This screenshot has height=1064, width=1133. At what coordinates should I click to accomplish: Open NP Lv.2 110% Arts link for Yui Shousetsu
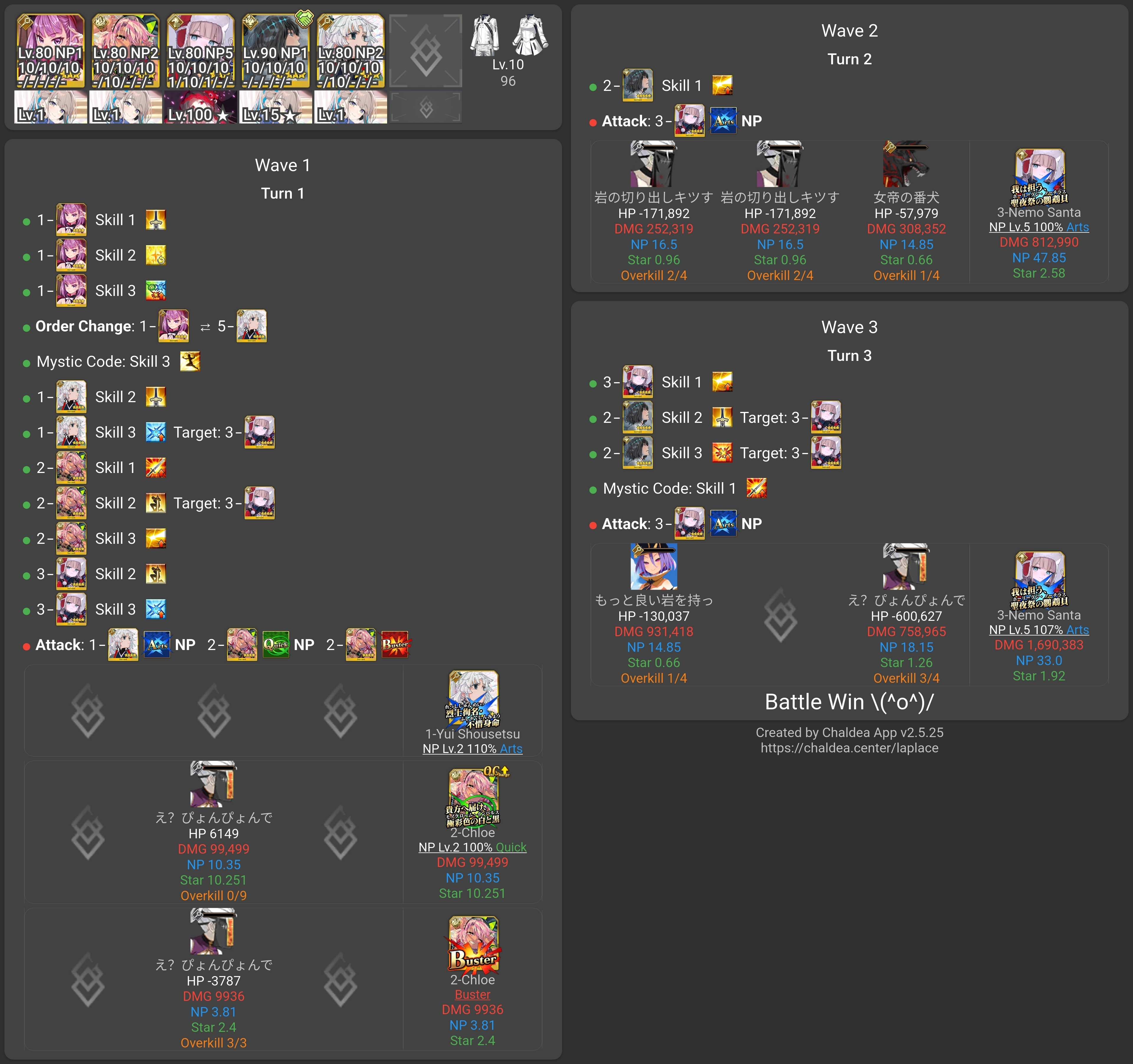click(472, 749)
